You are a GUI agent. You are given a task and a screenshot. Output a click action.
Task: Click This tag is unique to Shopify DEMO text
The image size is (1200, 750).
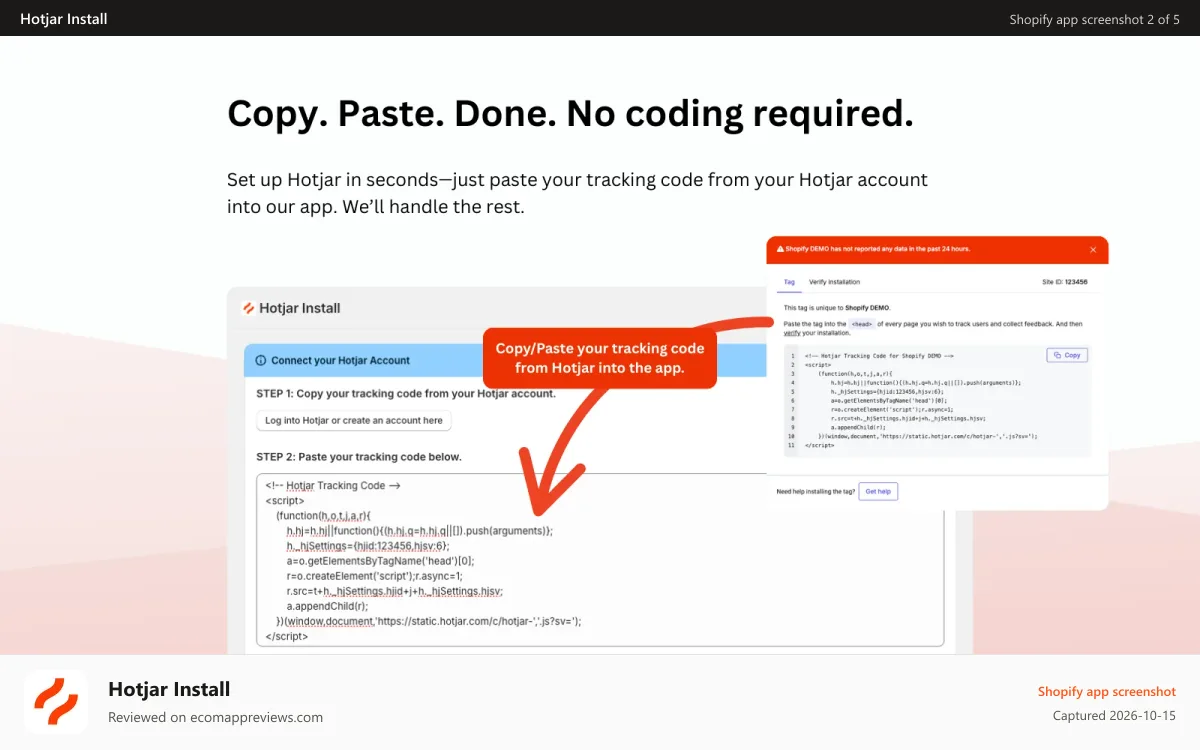click(837, 308)
